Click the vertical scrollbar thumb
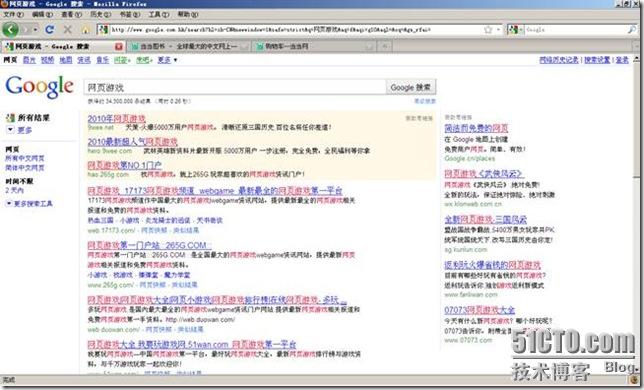Viewport: 644px width, 390px height. point(637,121)
